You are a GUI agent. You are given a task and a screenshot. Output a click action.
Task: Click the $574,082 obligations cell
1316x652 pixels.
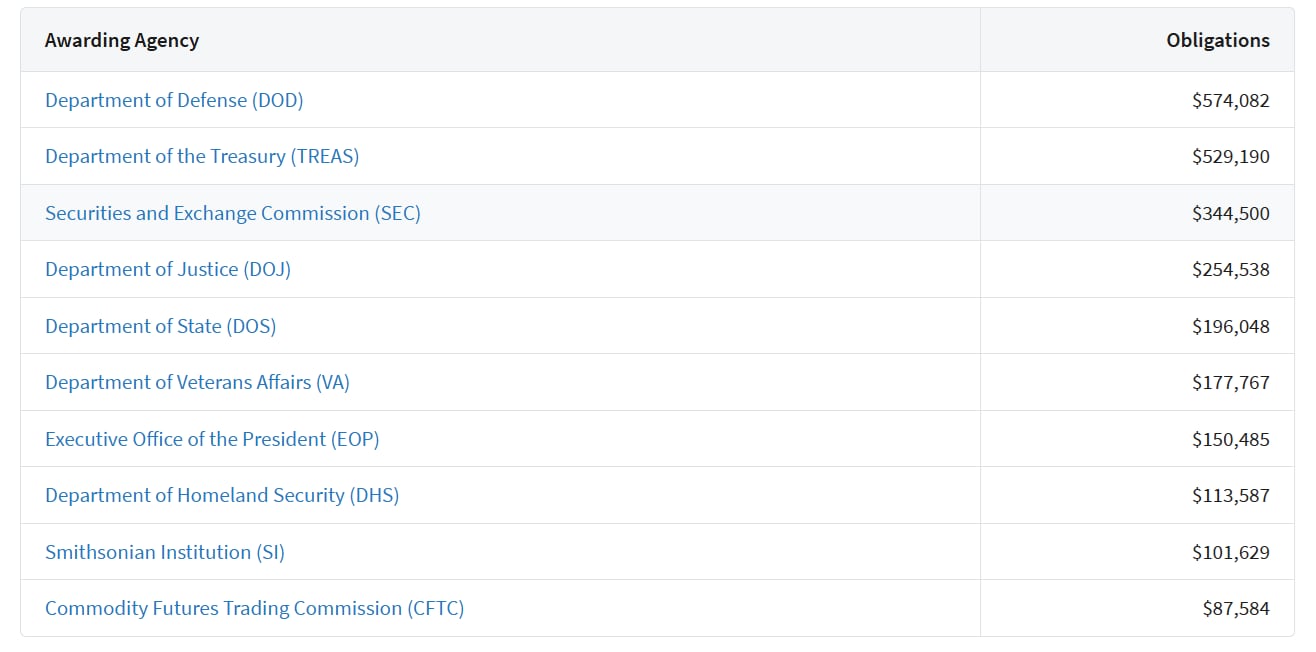point(1230,100)
